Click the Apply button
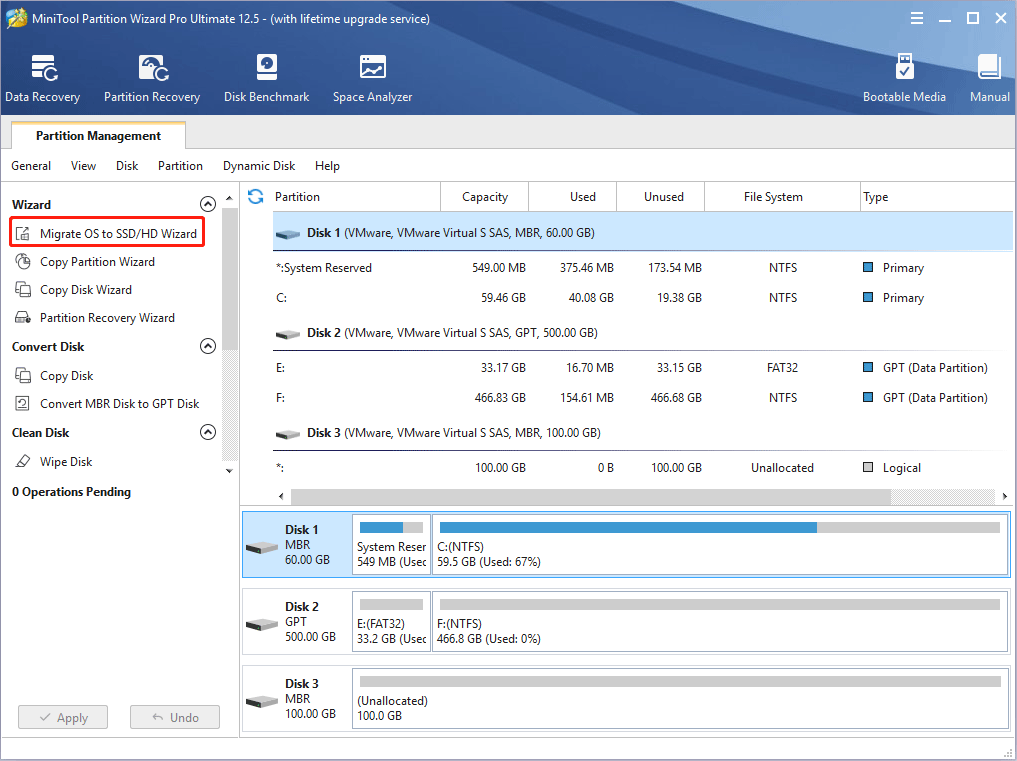Image resolution: width=1017 pixels, height=761 pixels. (62, 718)
